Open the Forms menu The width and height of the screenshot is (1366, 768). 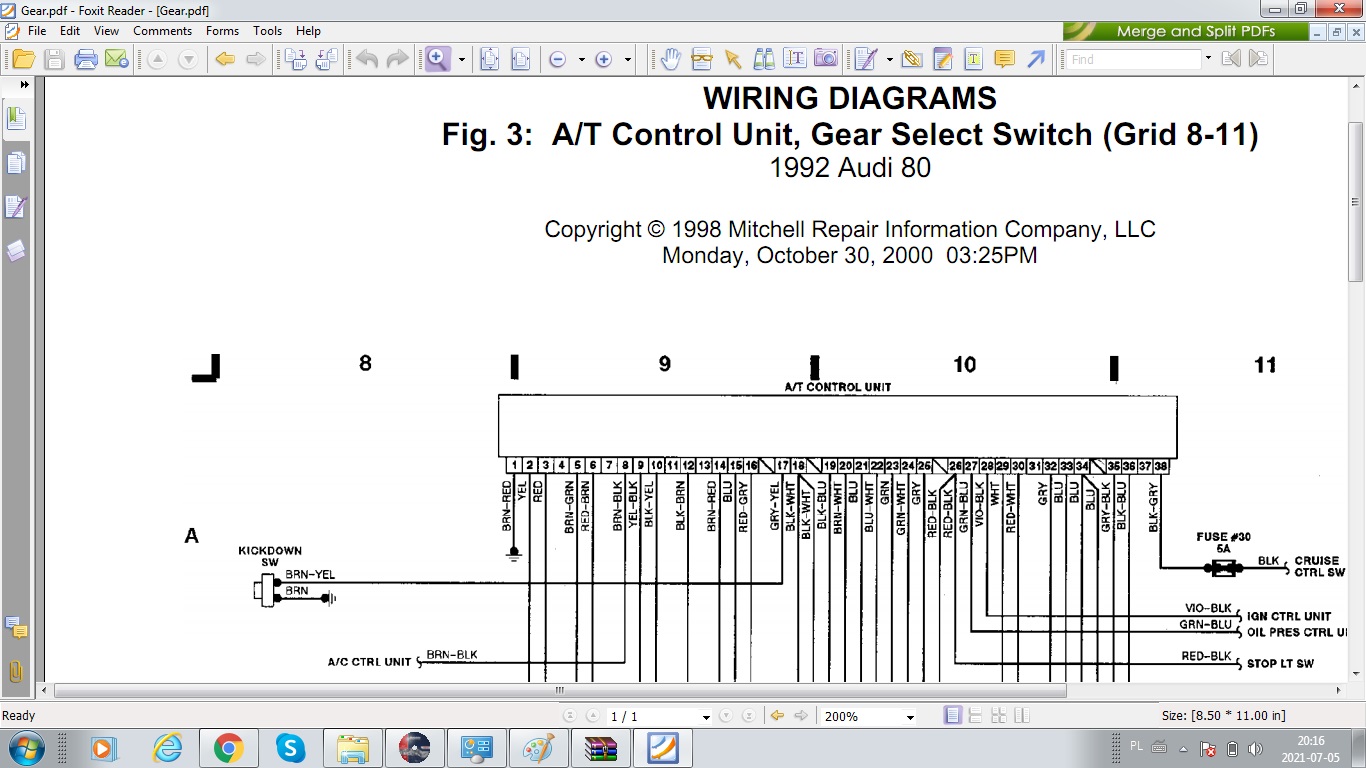(x=222, y=31)
